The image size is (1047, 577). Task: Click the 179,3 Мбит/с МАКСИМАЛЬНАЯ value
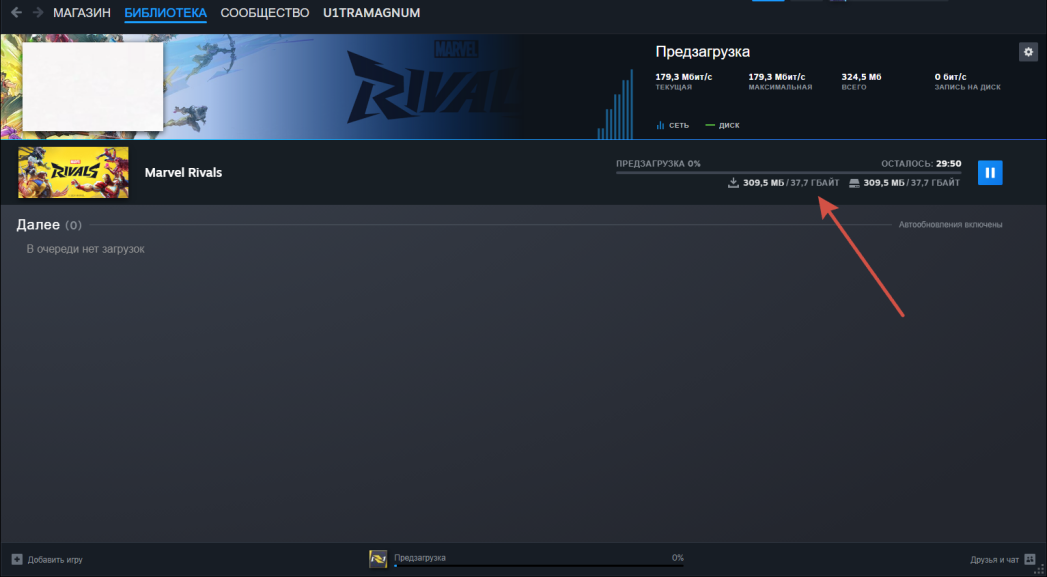[777, 77]
